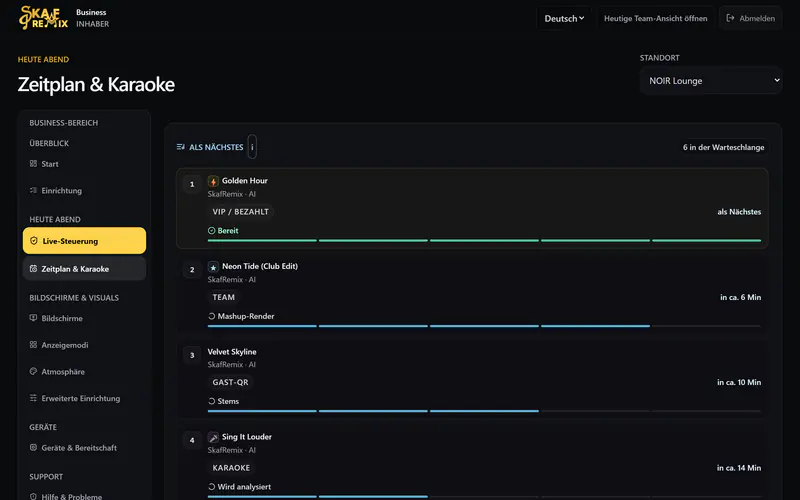This screenshot has height=500, width=800.
Task: Click the Neon Tide blue progress bar
Action: [x=484, y=326]
